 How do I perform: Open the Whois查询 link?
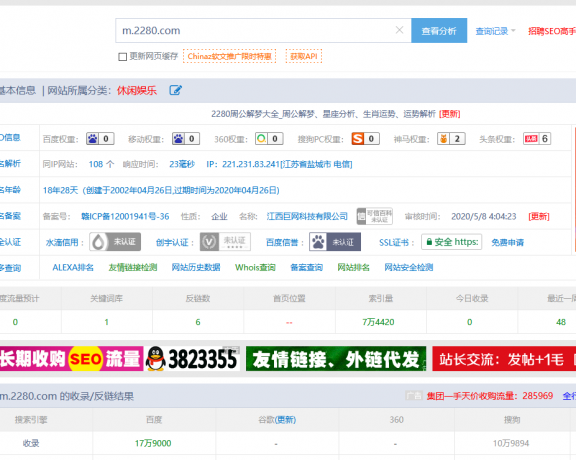click(x=255, y=267)
